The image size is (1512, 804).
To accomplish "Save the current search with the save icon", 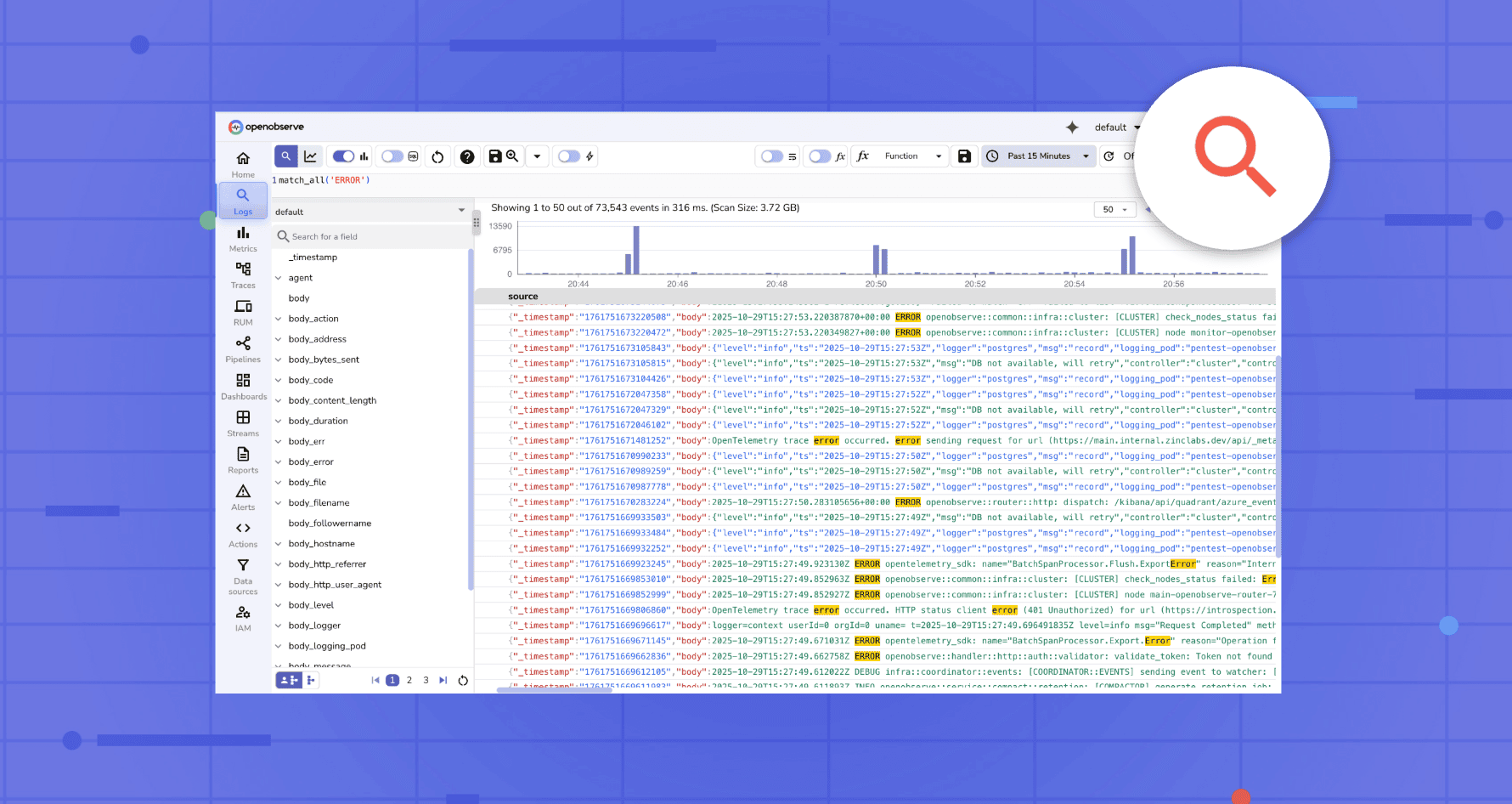I will [495, 156].
